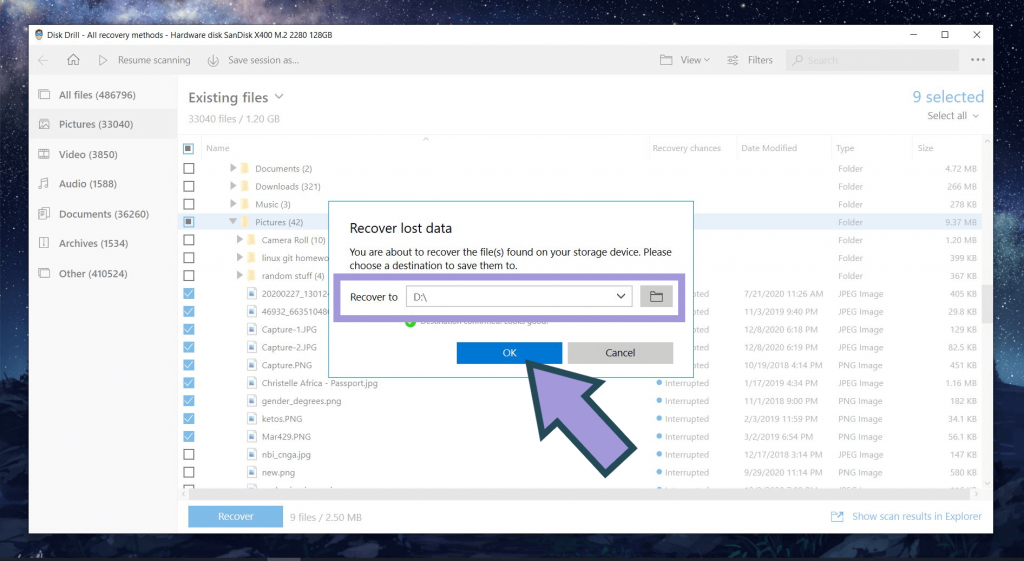Sort by the Recovery chances column header
The image size is (1024, 561).
click(x=686, y=148)
